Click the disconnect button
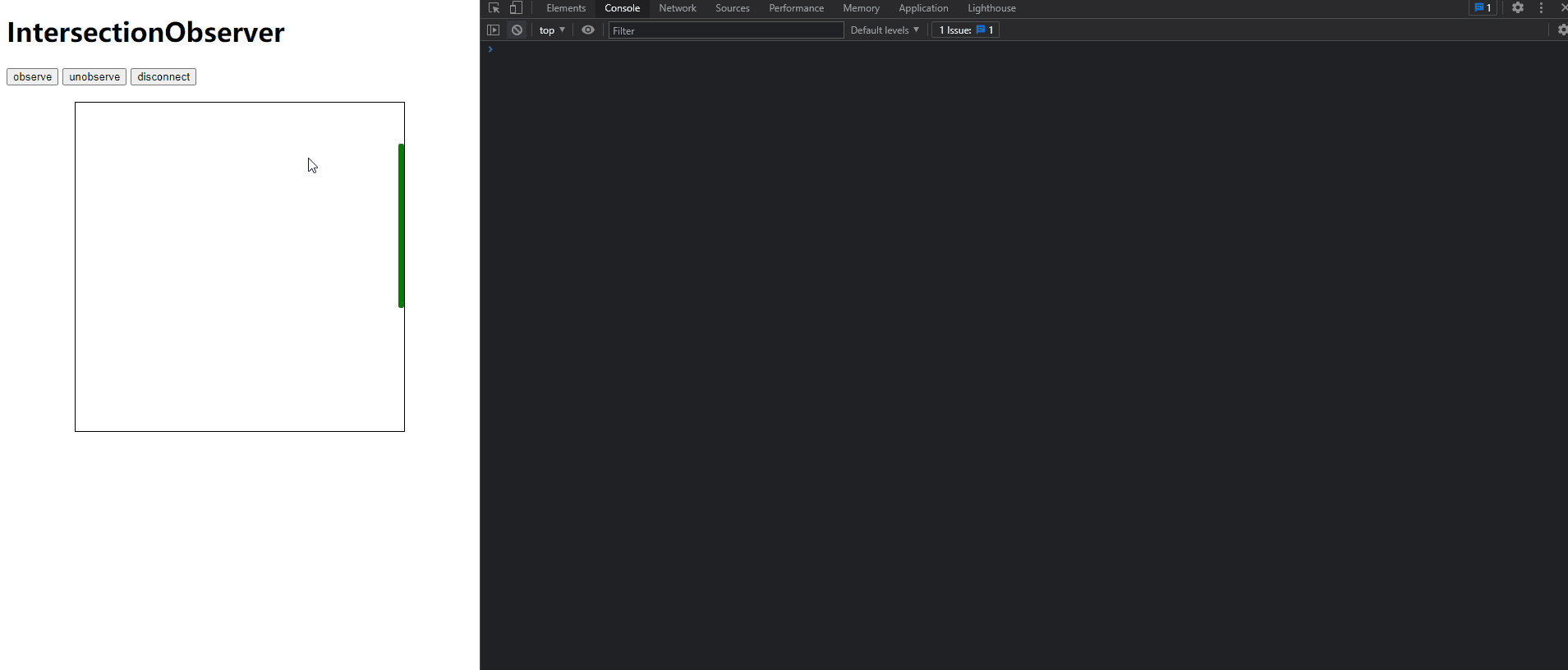The image size is (1568, 670). (x=163, y=77)
